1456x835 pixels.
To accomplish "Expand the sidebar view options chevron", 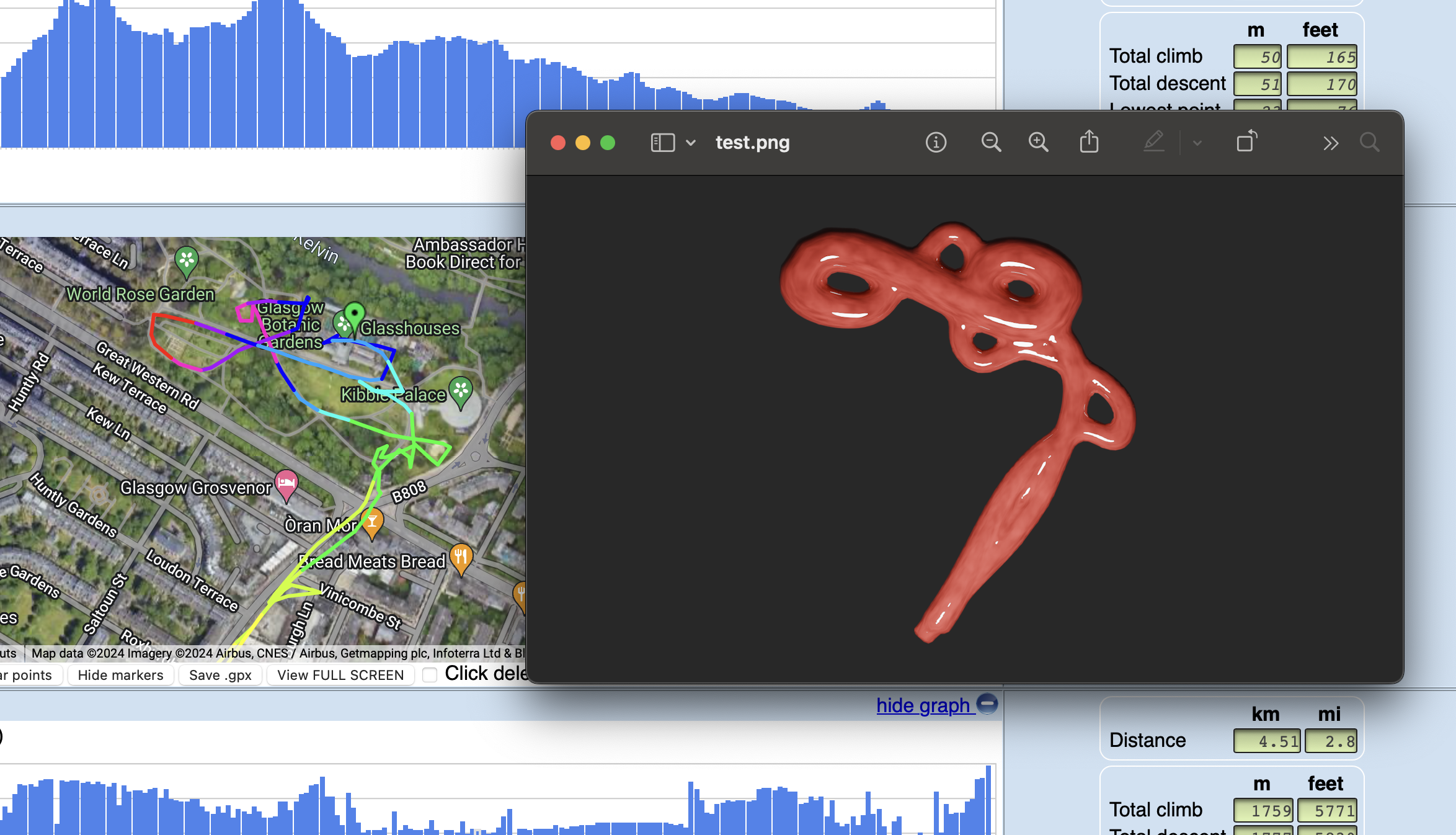I will pos(691,143).
